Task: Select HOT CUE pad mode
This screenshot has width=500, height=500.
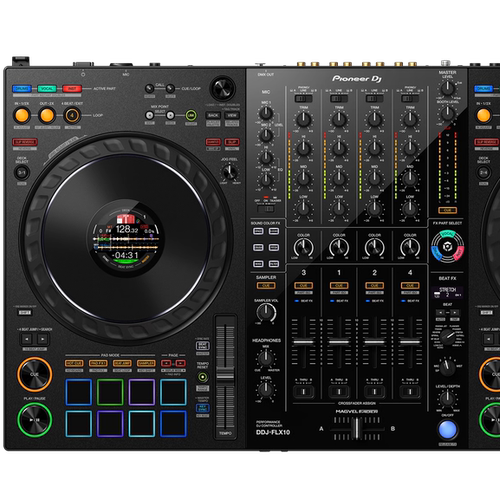Action: [x=74, y=363]
